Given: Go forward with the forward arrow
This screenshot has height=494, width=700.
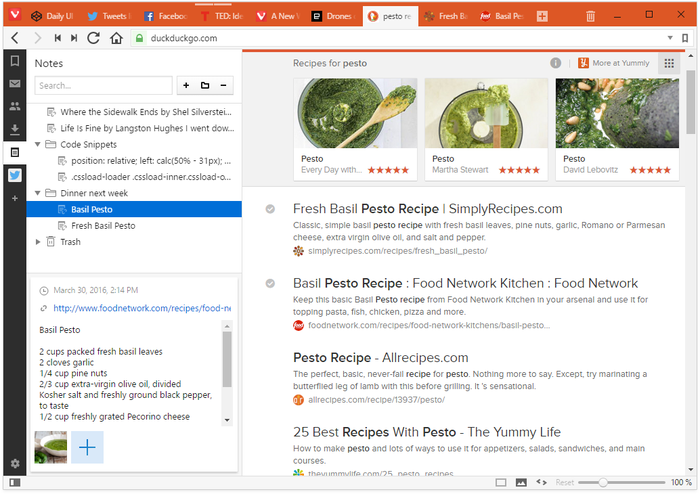Looking at the screenshot, I should click(x=38, y=38).
